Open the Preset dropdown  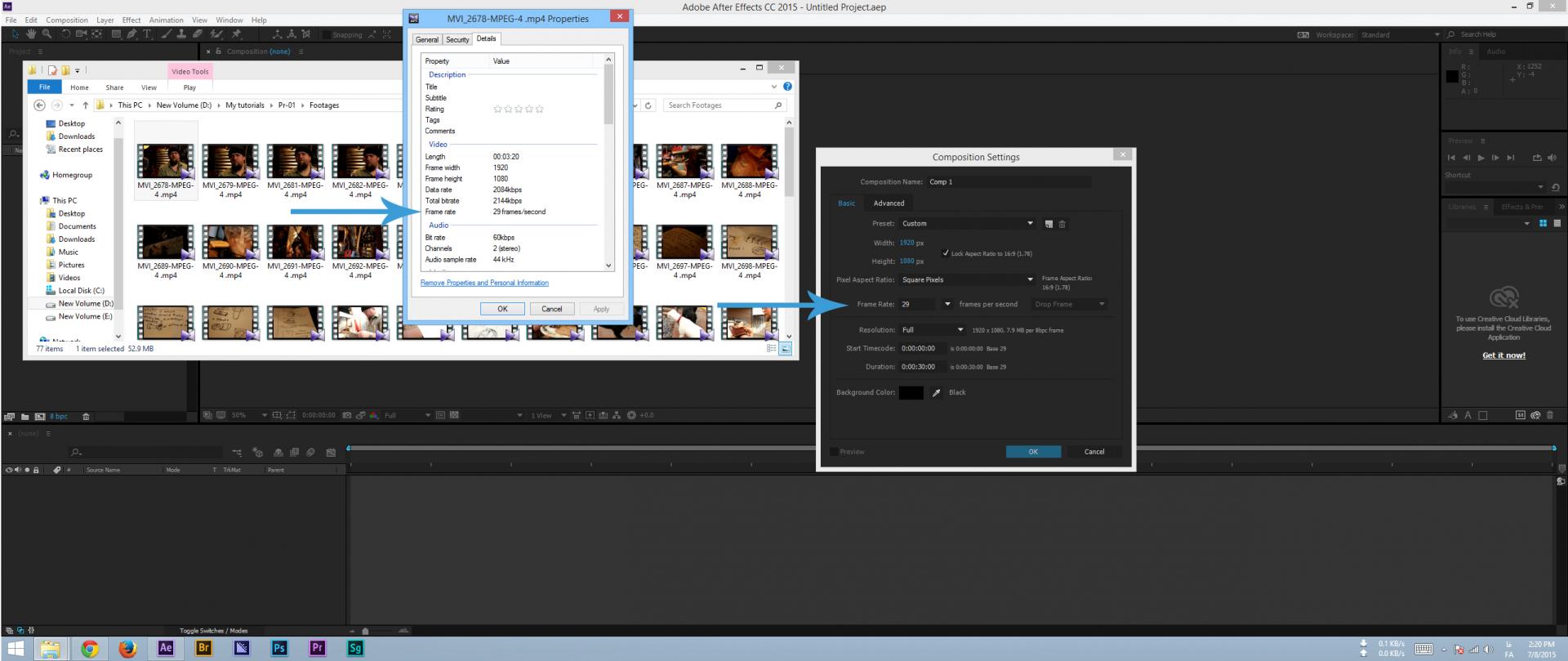pos(968,224)
